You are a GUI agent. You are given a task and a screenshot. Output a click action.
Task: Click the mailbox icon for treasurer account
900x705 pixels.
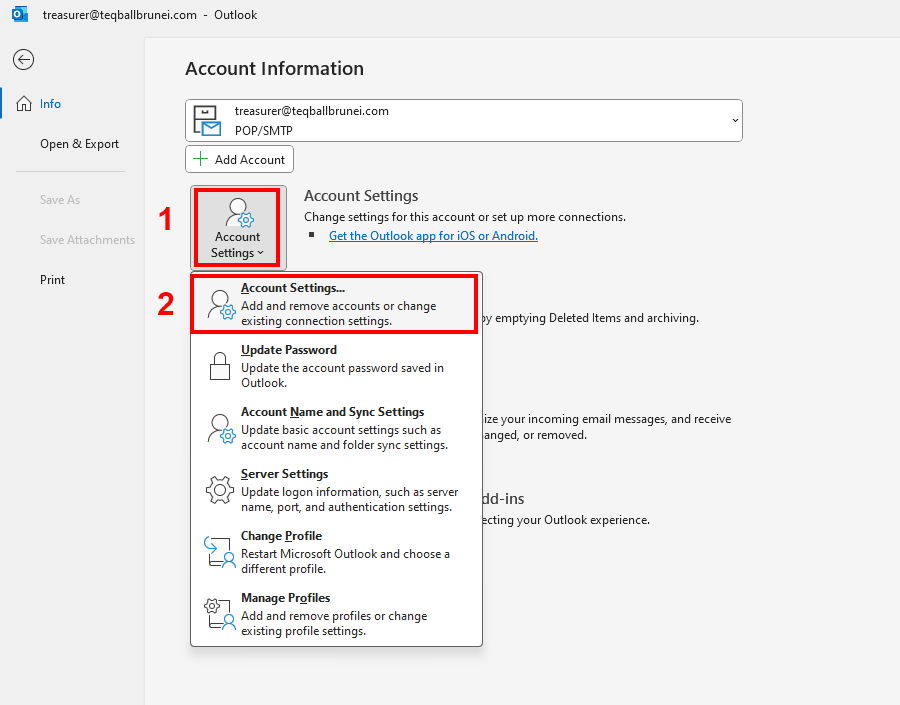207,120
